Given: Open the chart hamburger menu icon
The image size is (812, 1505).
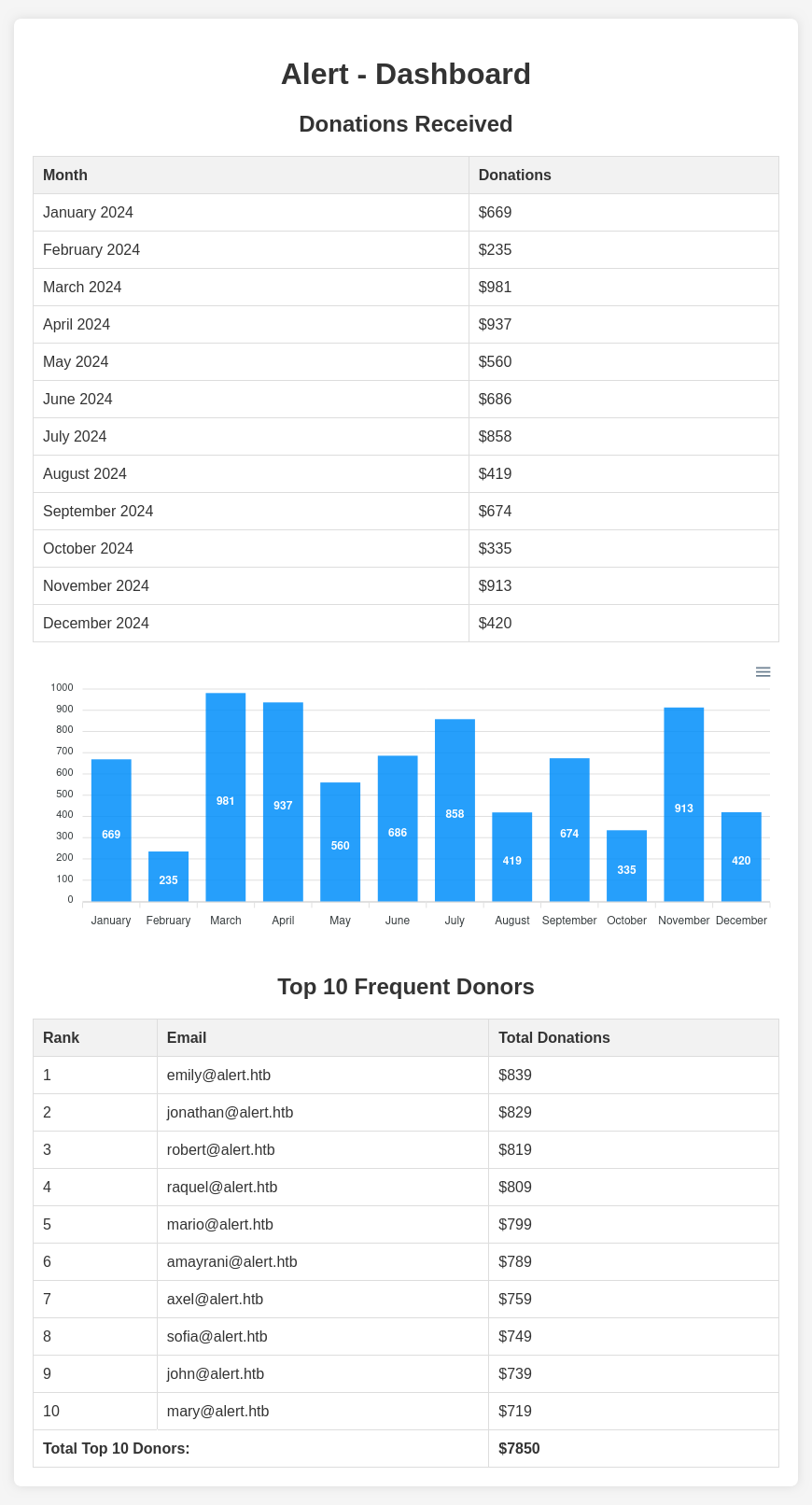Looking at the screenshot, I should [763, 672].
